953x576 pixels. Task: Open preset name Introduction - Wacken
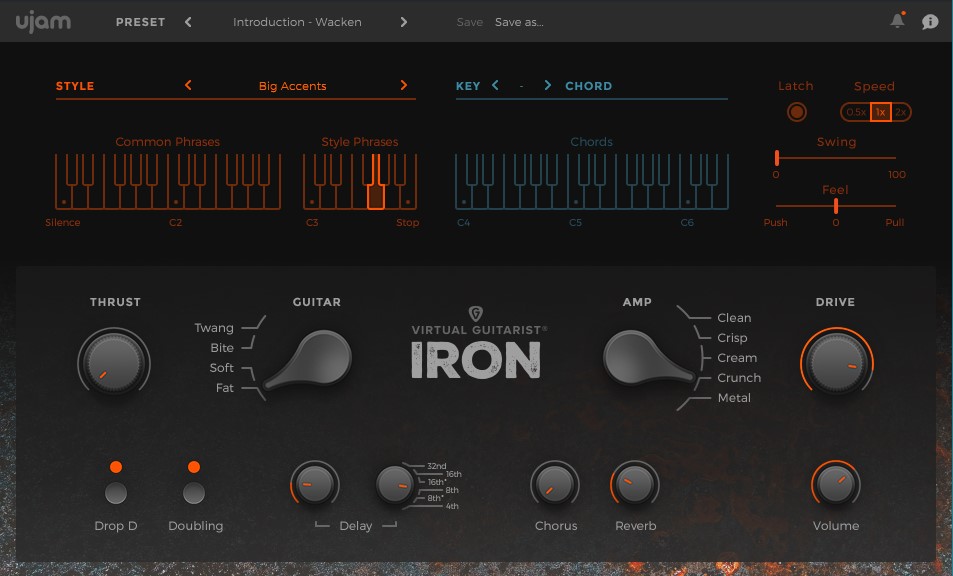tap(297, 22)
